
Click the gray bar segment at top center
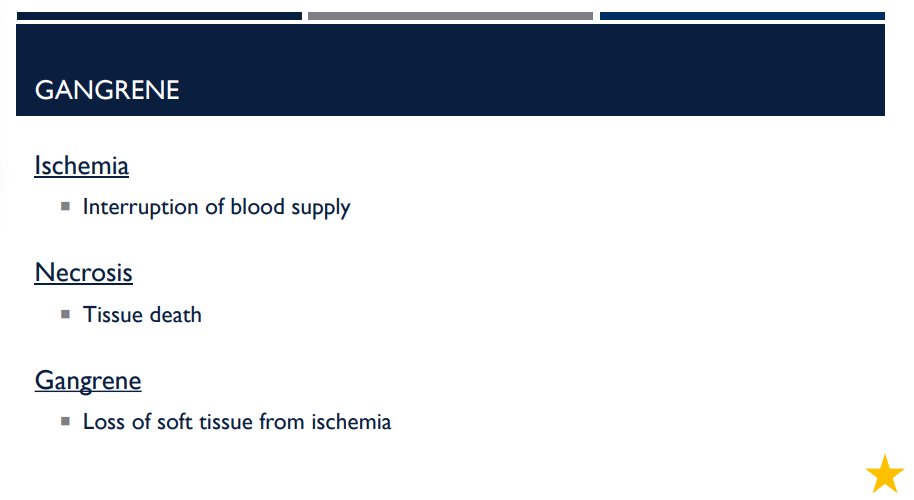[450, 16]
